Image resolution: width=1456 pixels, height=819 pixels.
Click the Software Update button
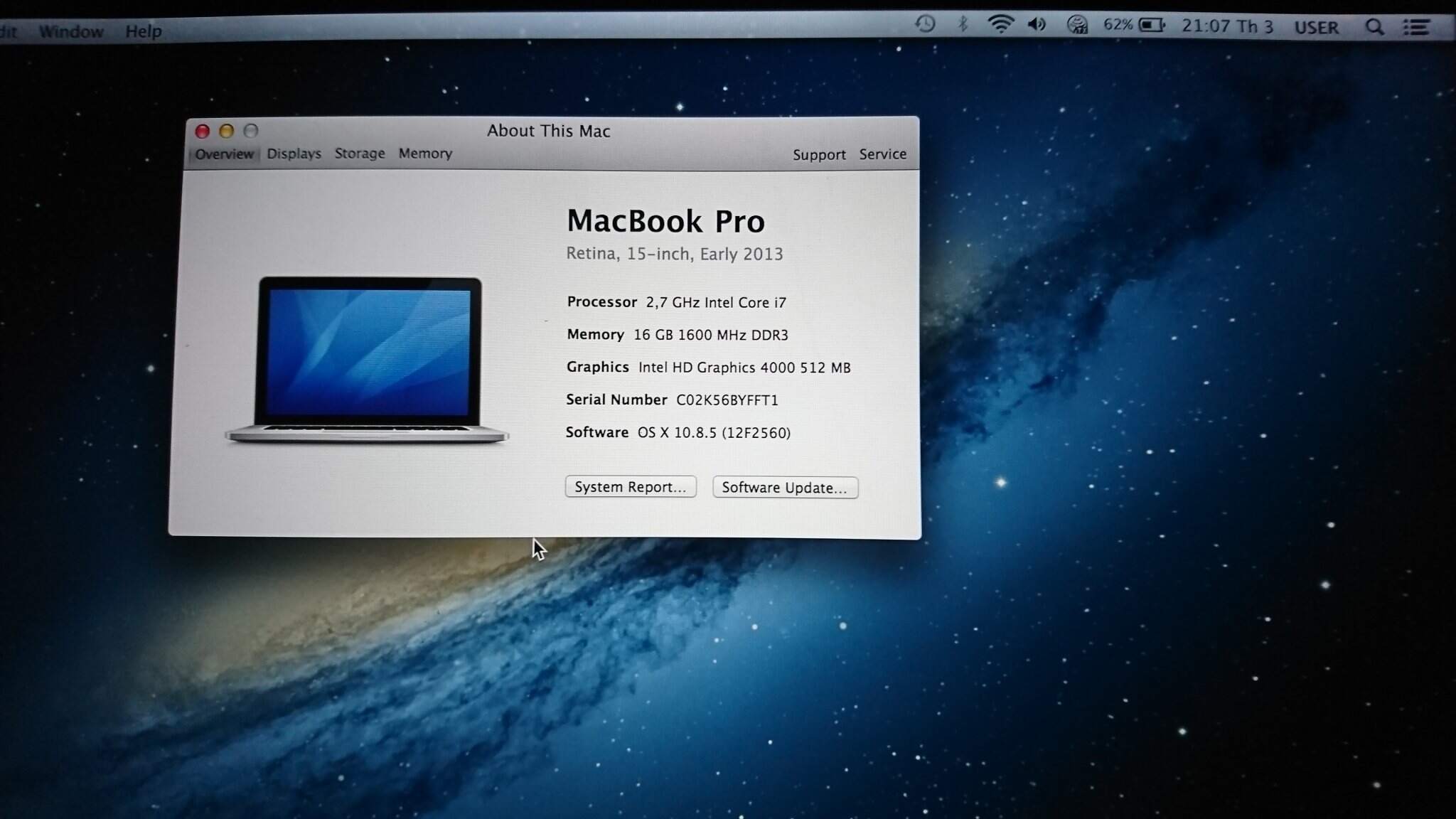pos(785,488)
